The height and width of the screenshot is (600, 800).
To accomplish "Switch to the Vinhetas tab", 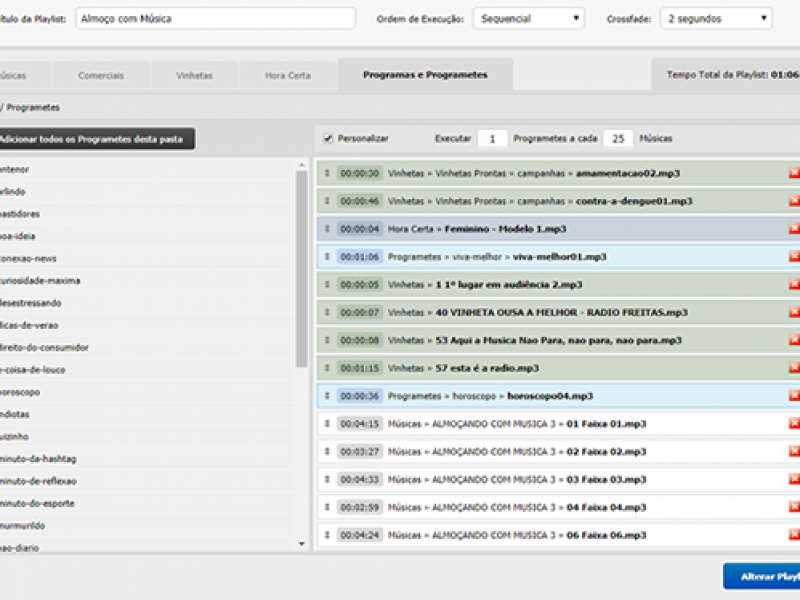I will pyautogui.click(x=194, y=76).
